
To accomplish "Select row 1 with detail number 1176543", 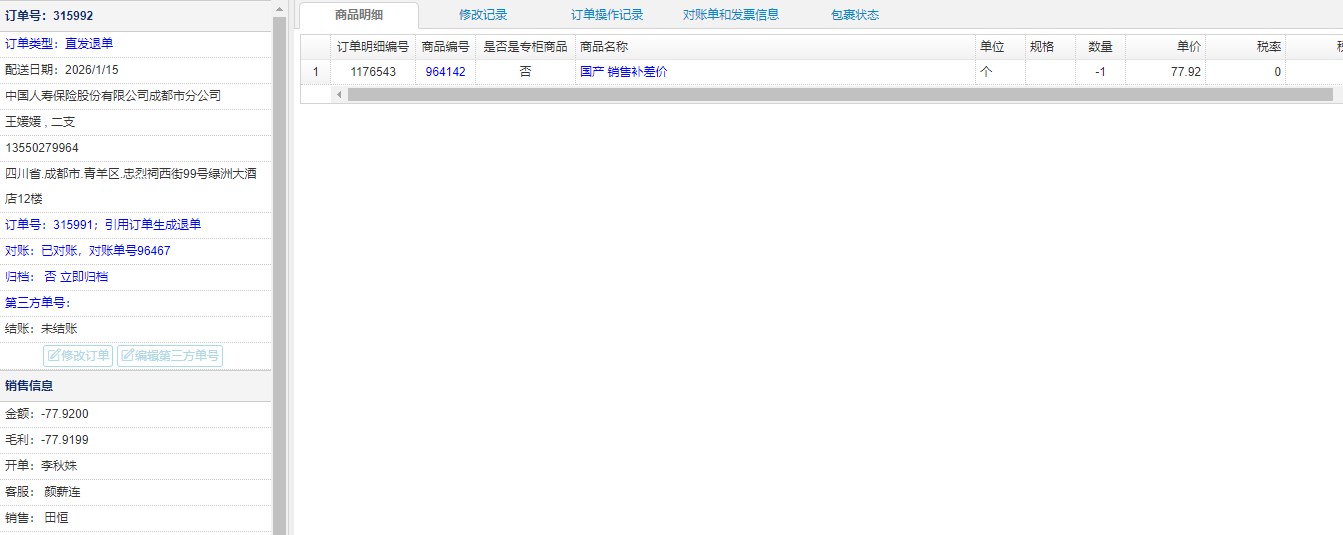I will [x=372, y=72].
